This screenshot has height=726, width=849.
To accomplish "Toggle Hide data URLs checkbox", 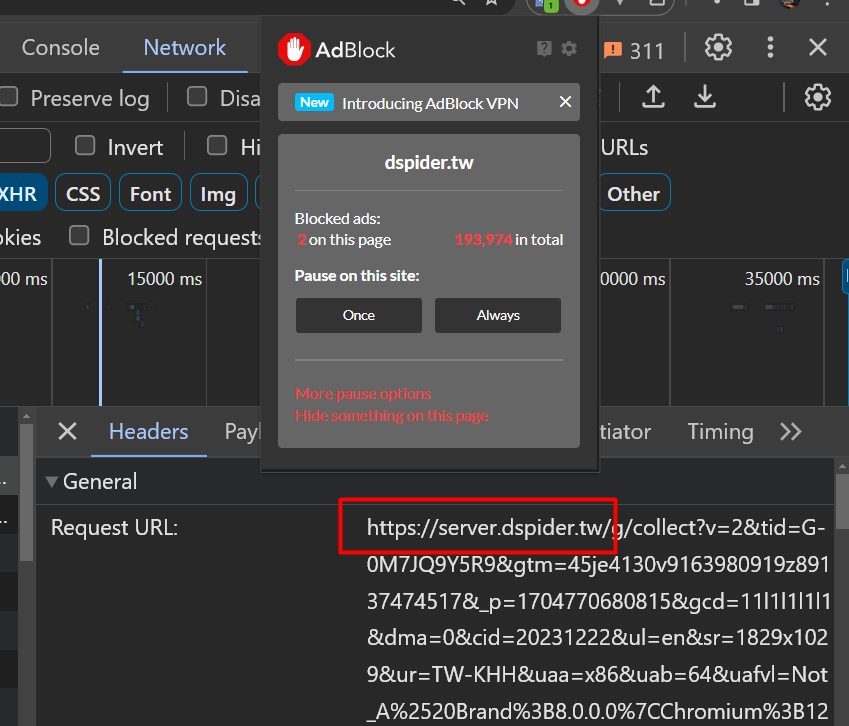I will 217,146.
